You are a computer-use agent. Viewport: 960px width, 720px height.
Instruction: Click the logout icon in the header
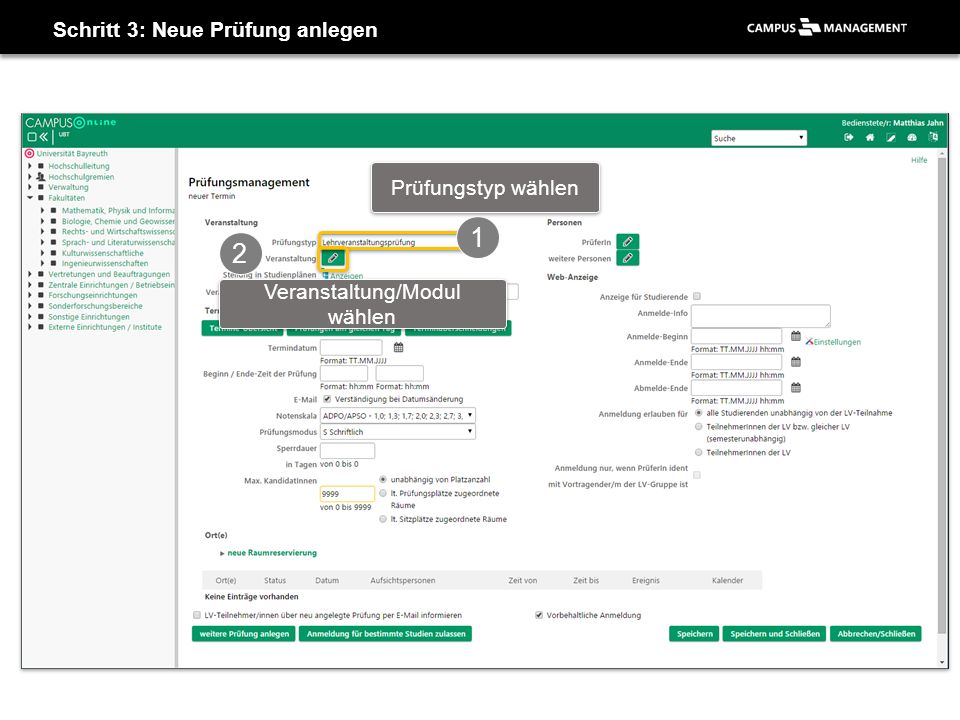pos(849,138)
